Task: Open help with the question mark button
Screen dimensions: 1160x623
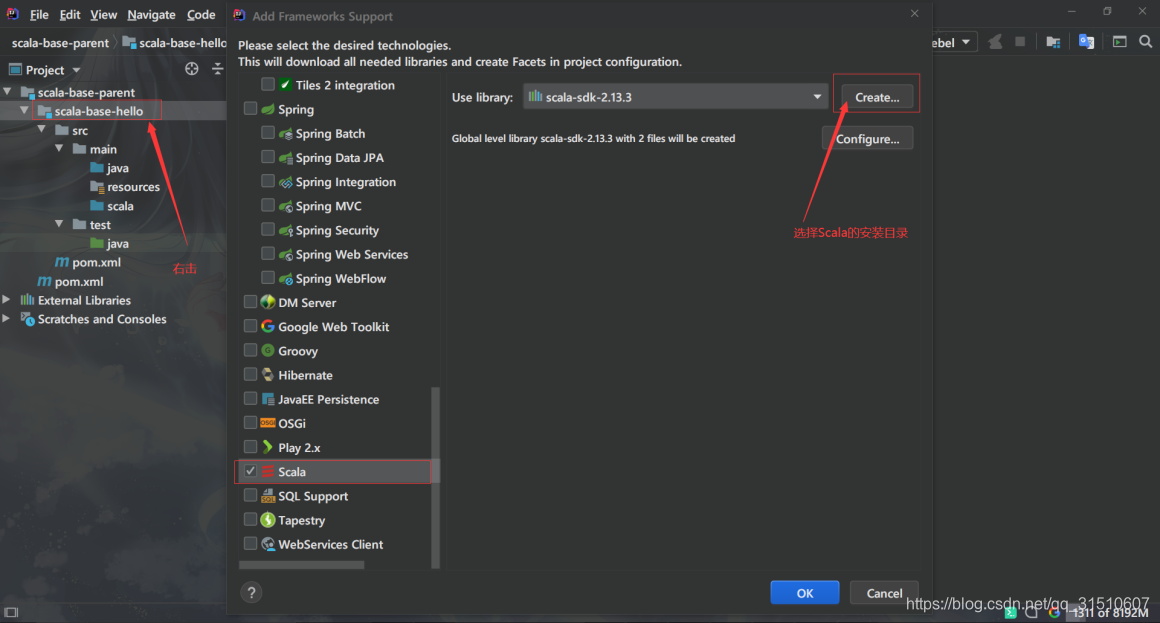Action: (x=252, y=593)
